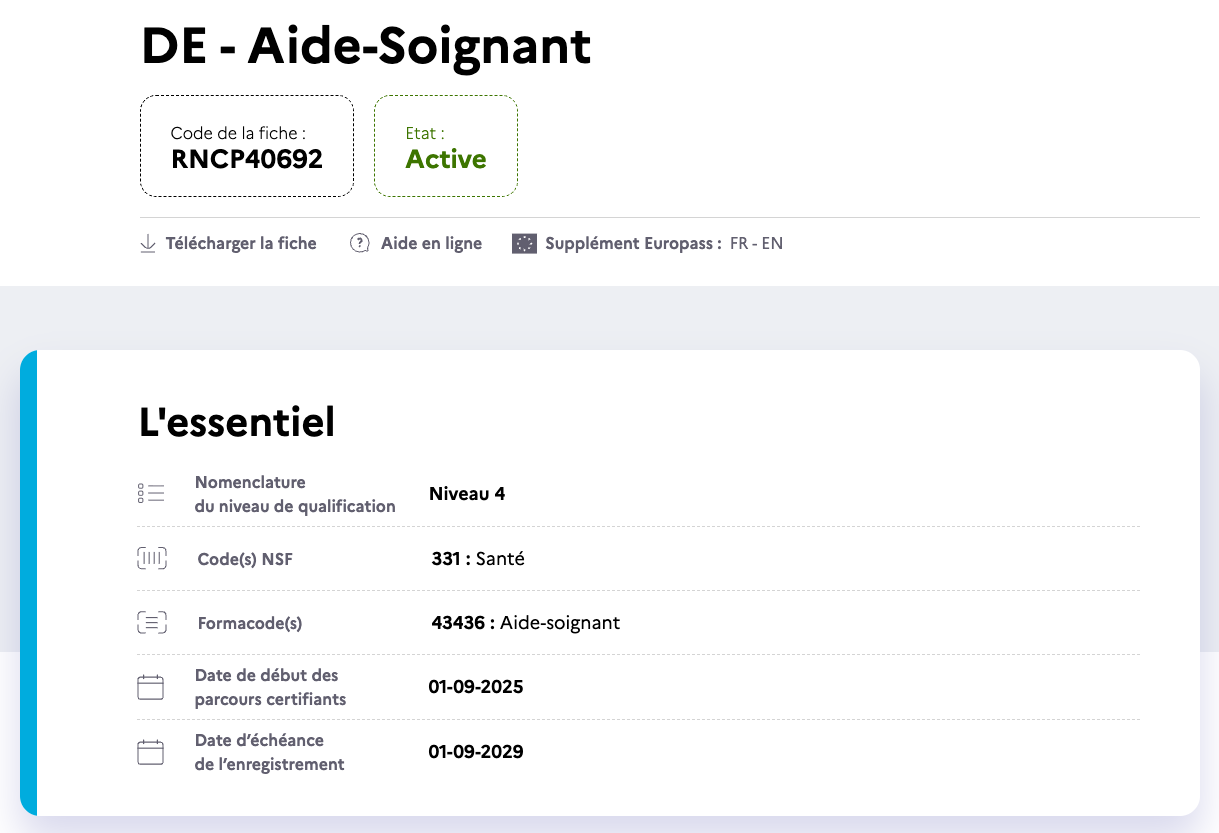Click the calendar icon for Date de début

click(151, 687)
